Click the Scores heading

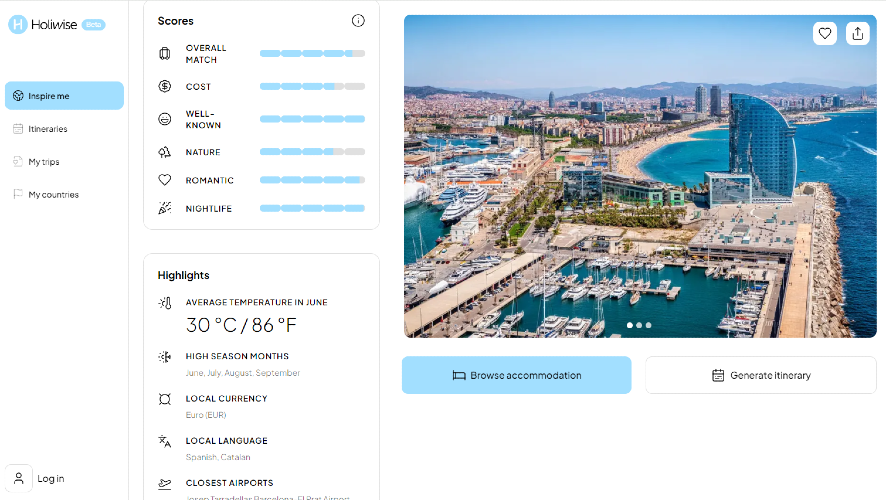tap(176, 21)
